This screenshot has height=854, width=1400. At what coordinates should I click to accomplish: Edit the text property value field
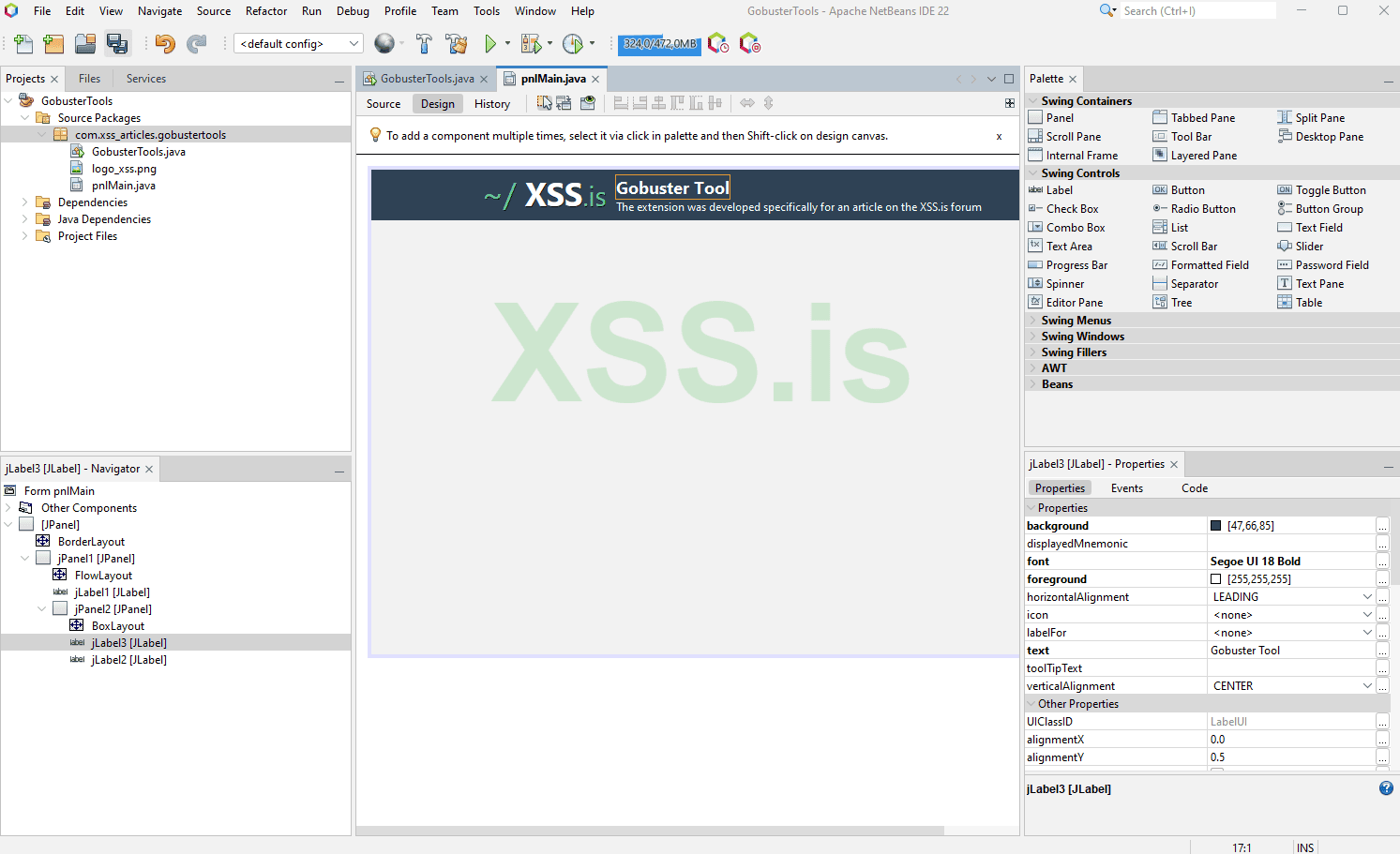[x=1291, y=651]
